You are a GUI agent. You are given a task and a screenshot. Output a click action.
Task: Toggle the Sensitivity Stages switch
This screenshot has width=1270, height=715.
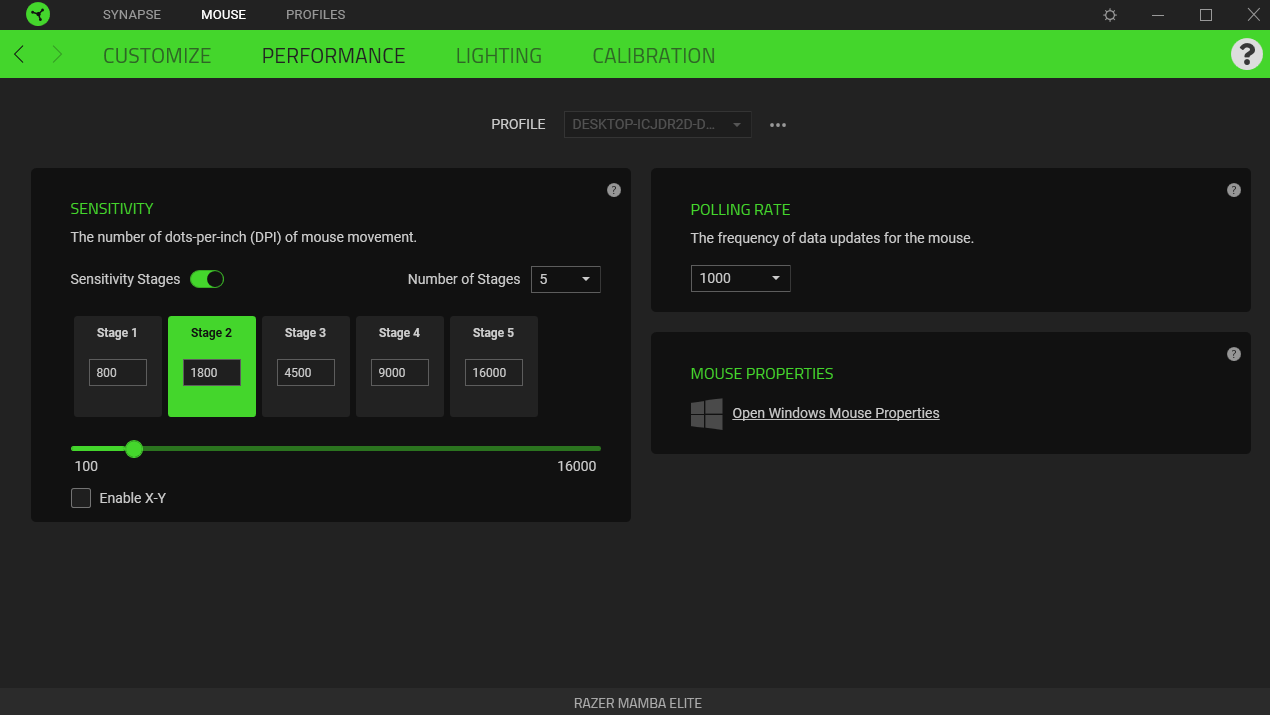coord(207,279)
